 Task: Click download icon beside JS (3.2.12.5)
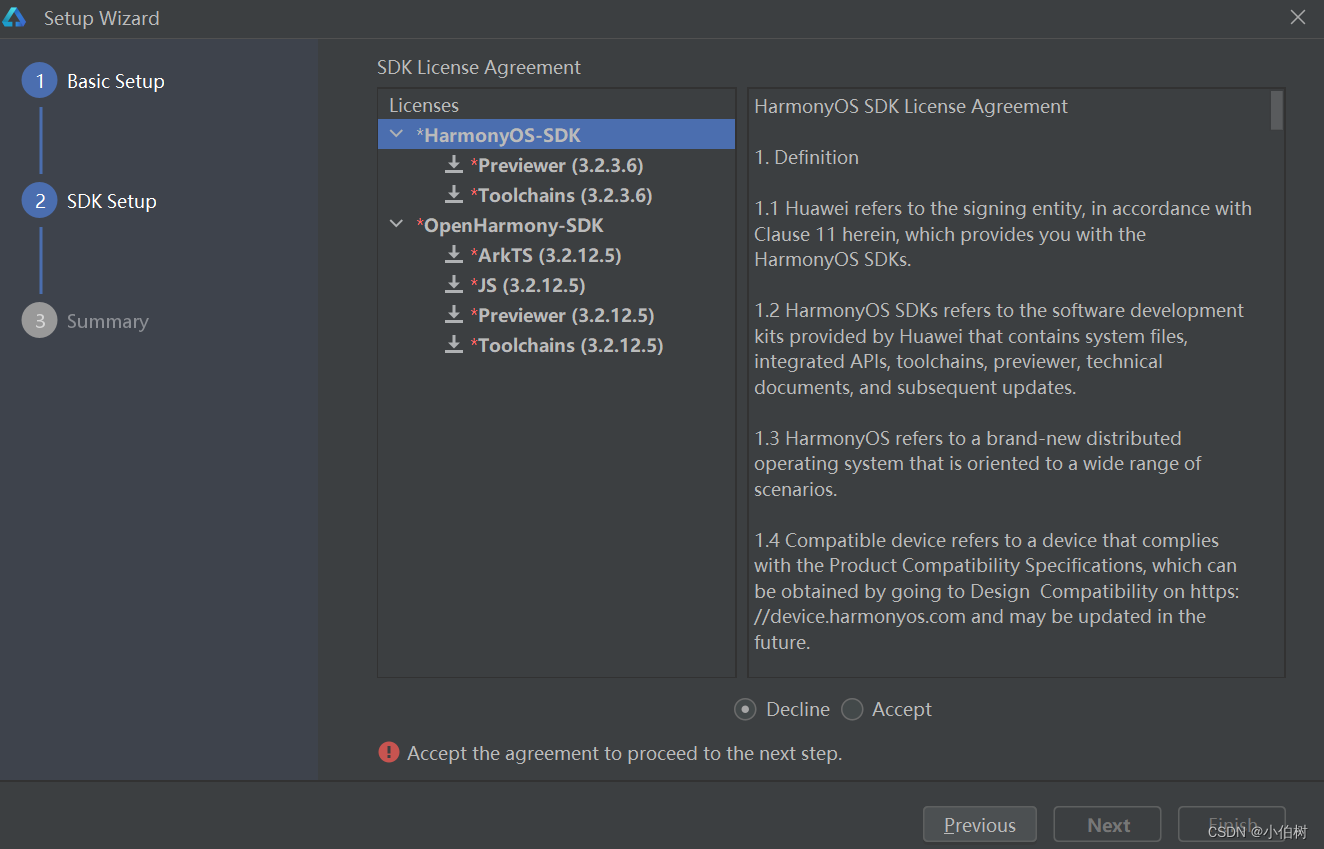click(x=454, y=285)
